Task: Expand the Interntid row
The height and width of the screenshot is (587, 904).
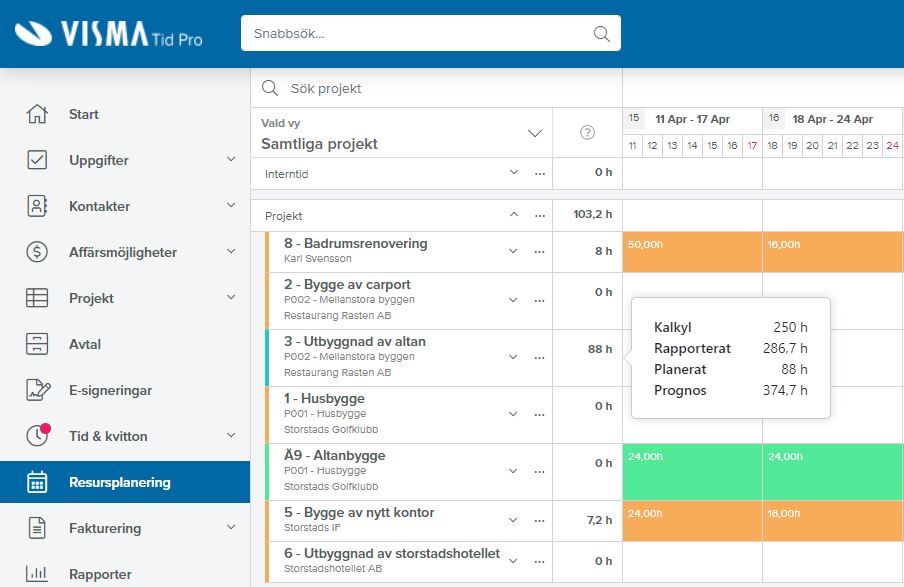Action: click(x=514, y=172)
